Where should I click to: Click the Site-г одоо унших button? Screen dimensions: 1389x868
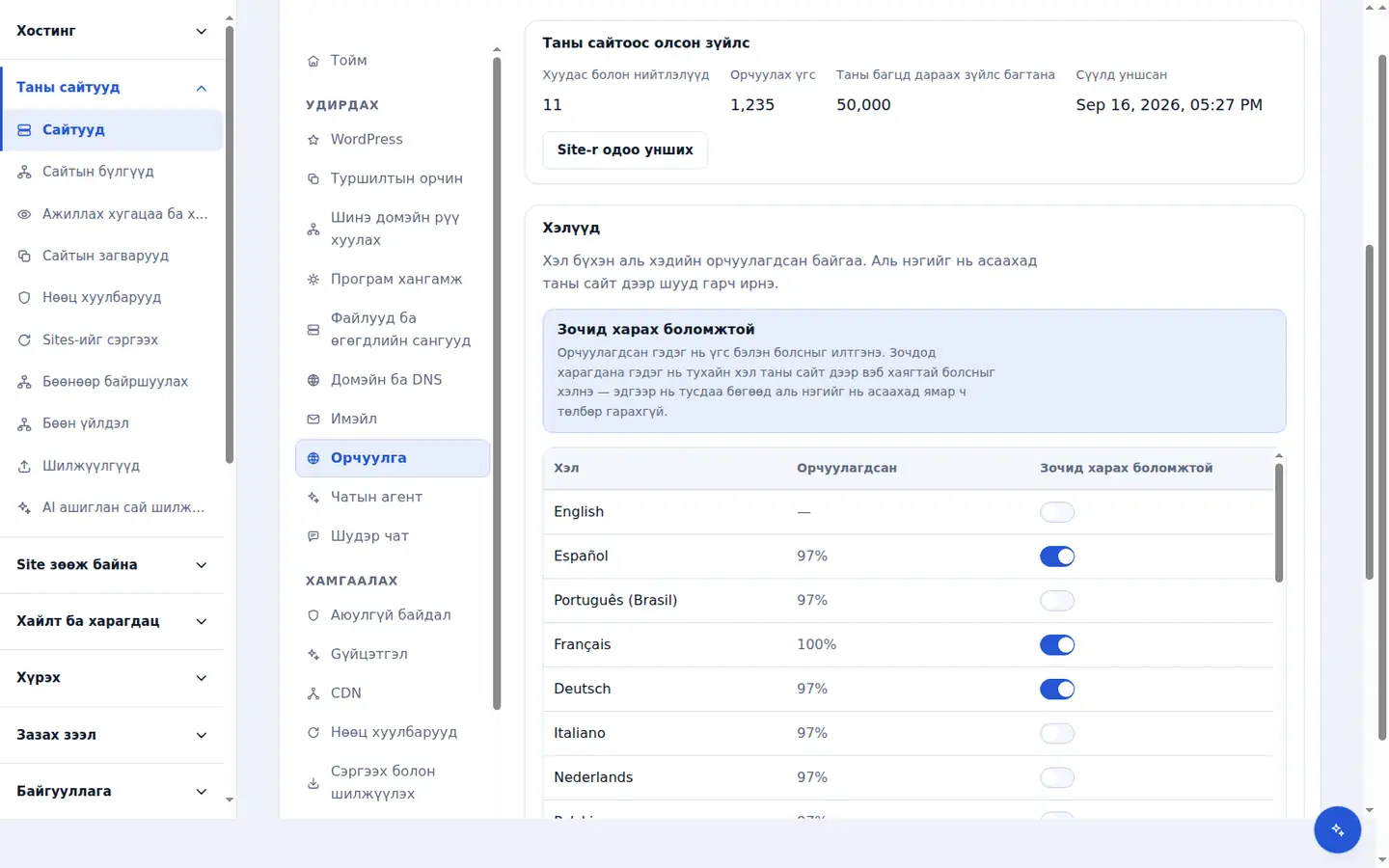point(625,150)
